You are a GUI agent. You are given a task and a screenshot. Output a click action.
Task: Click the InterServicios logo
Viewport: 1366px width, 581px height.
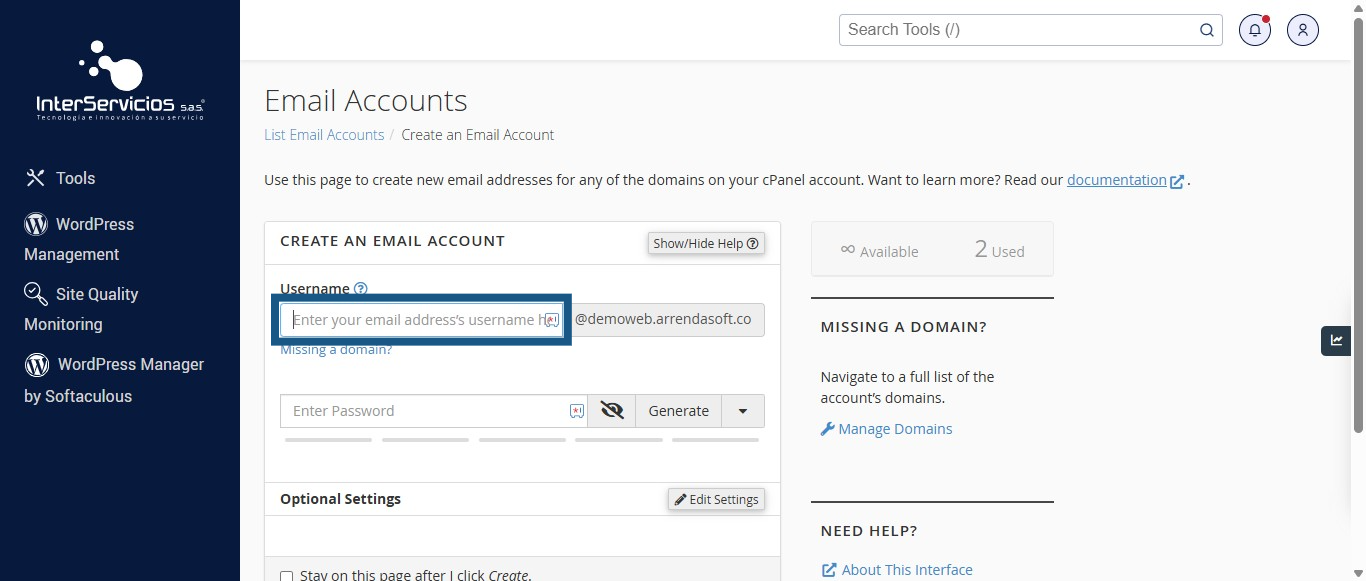[x=120, y=82]
